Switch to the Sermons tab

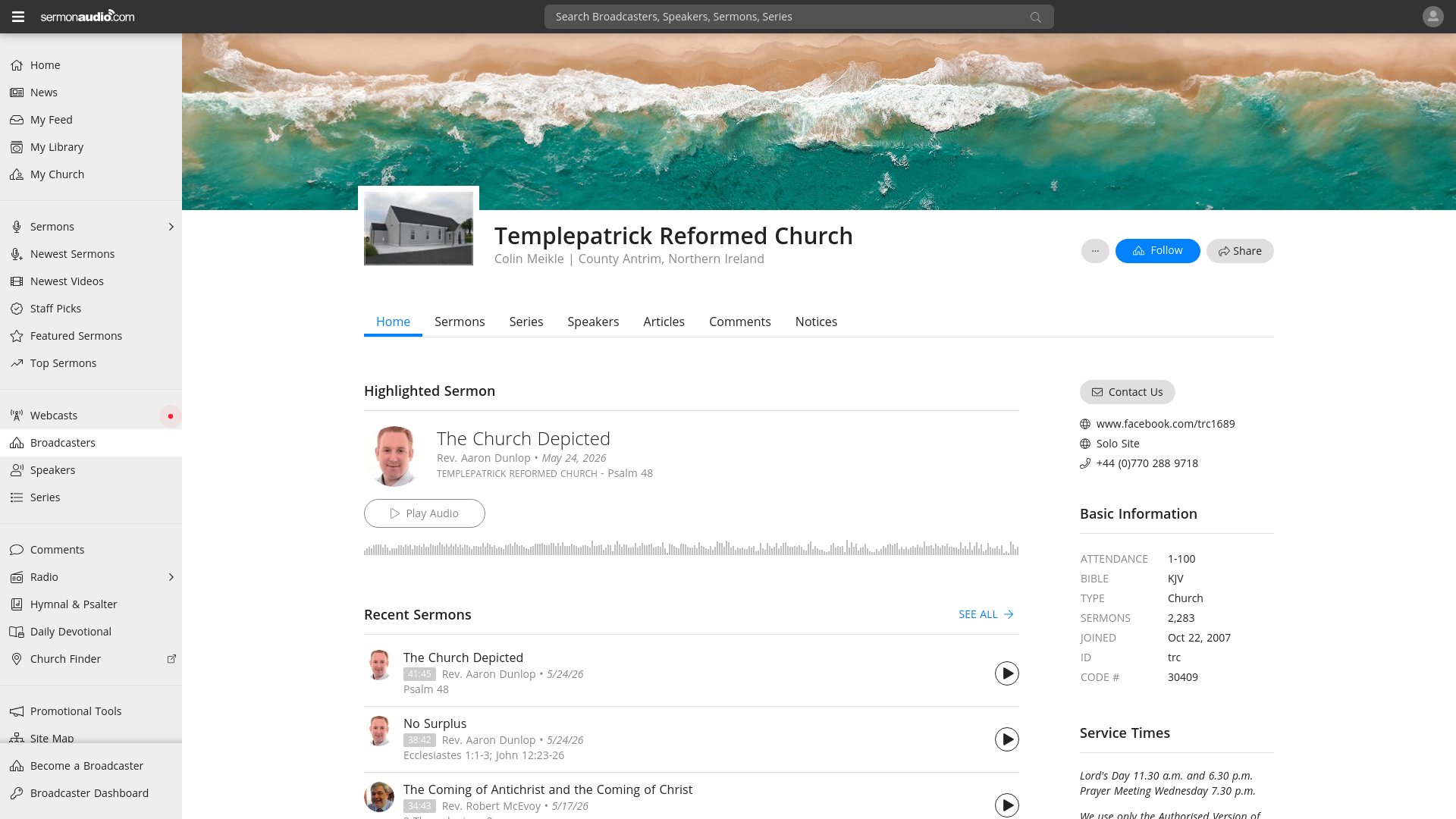click(x=460, y=322)
